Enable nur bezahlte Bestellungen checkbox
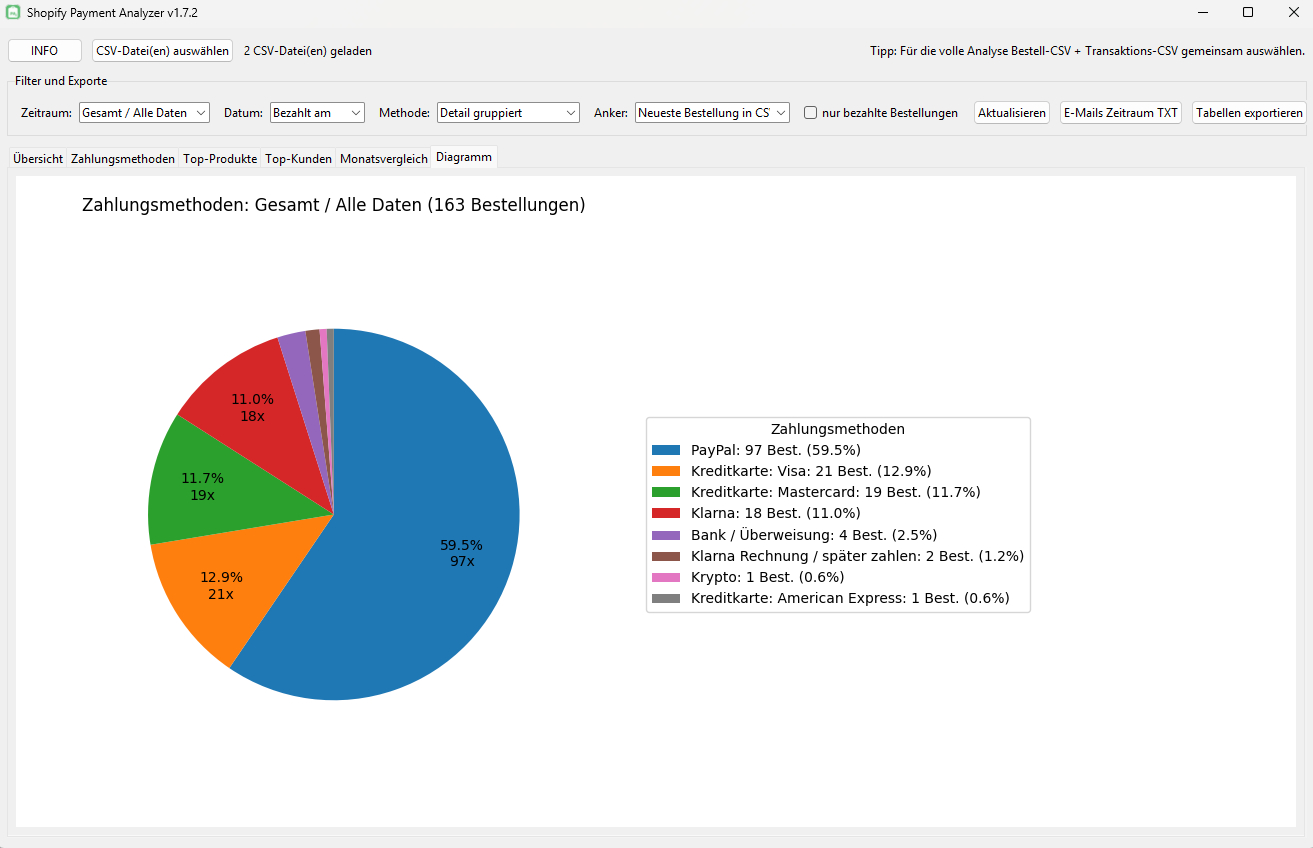This screenshot has width=1313, height=848. (x=811, y=113)
